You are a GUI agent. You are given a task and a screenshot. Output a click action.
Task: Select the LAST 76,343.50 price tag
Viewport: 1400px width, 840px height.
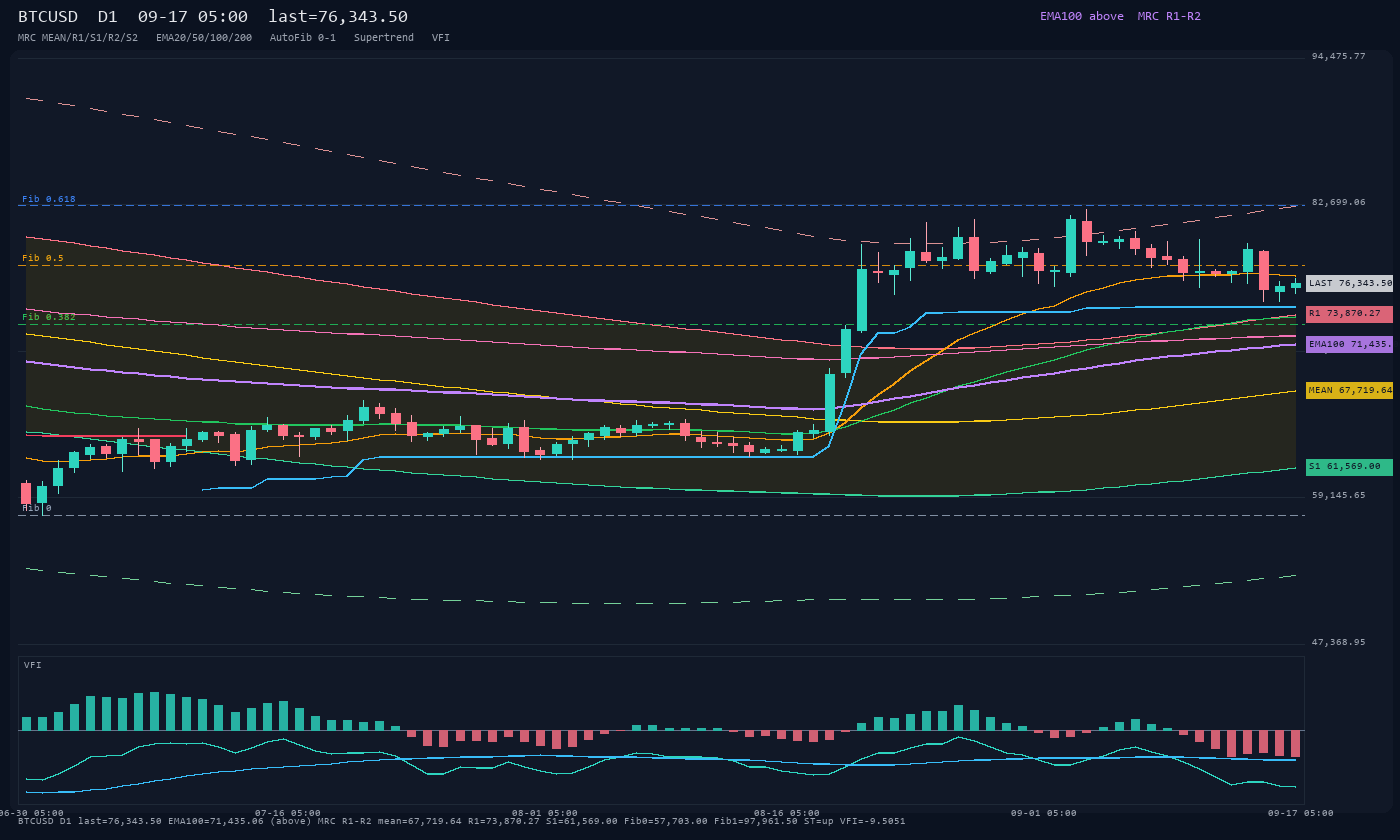click(1349, 283)
